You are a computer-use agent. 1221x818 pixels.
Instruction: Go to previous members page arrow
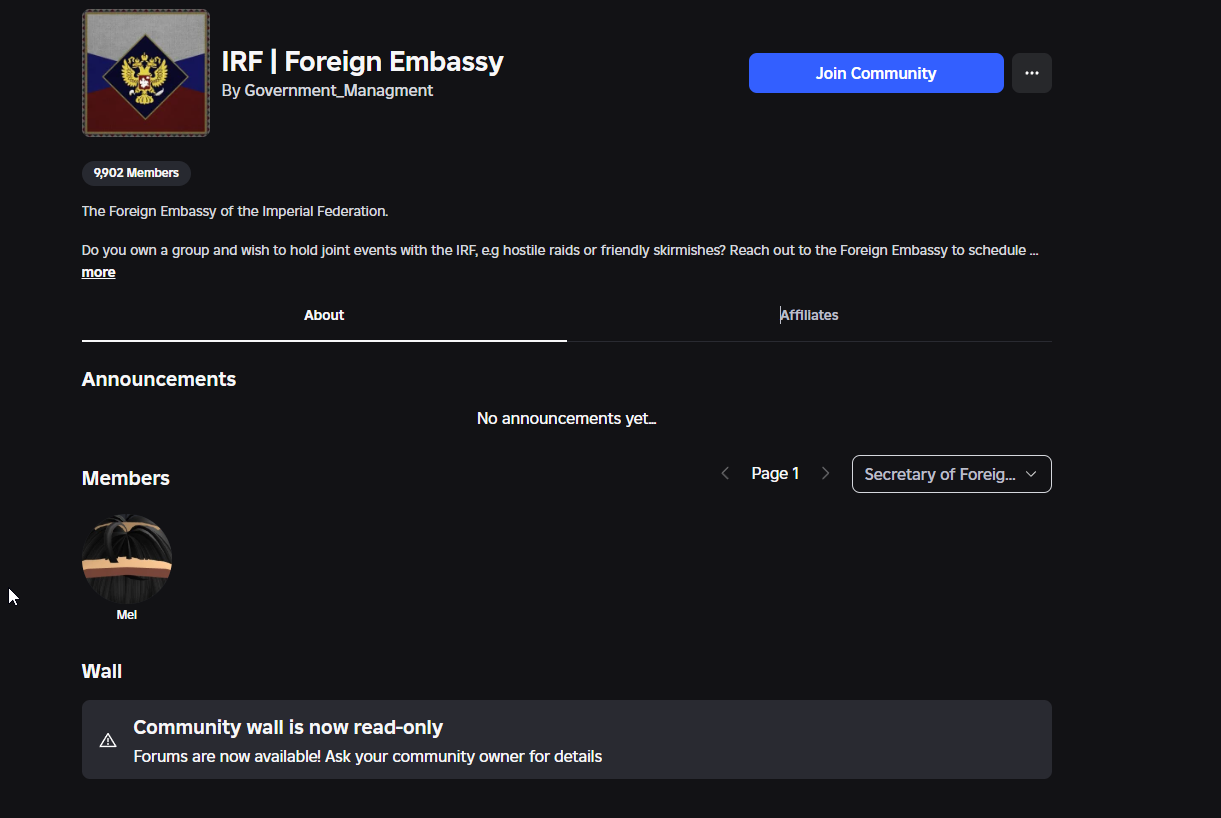pyautogui.click(x=725, y=473)
